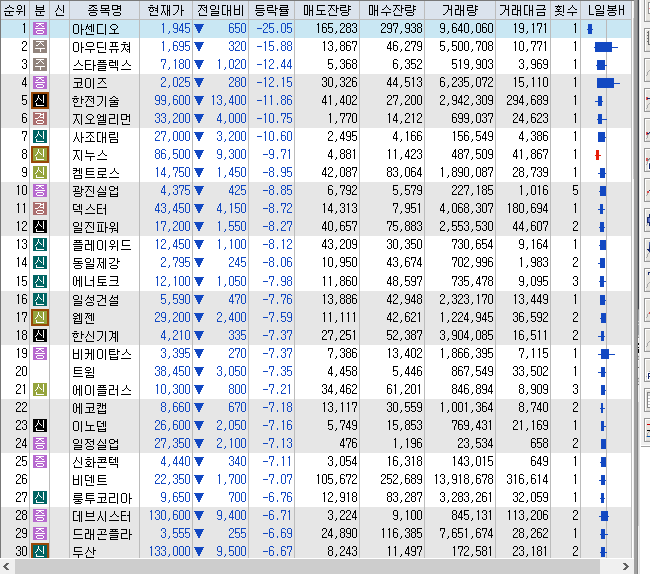650x574 pixels.
Task: Sort by the 순위 column header
Action: tap(15, 10)
